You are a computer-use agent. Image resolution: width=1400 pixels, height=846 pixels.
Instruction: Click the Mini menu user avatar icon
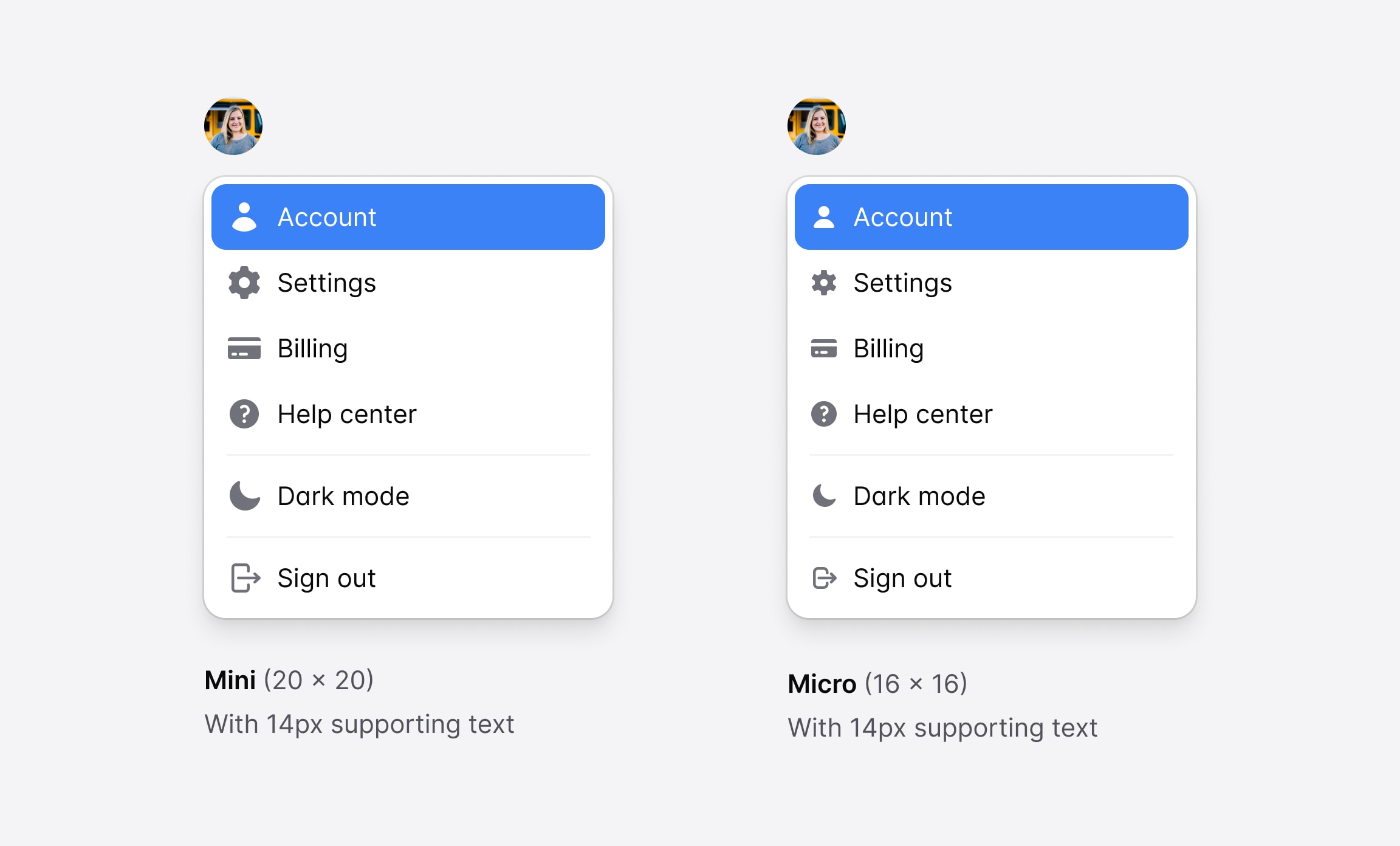click(x=233, y=126)
